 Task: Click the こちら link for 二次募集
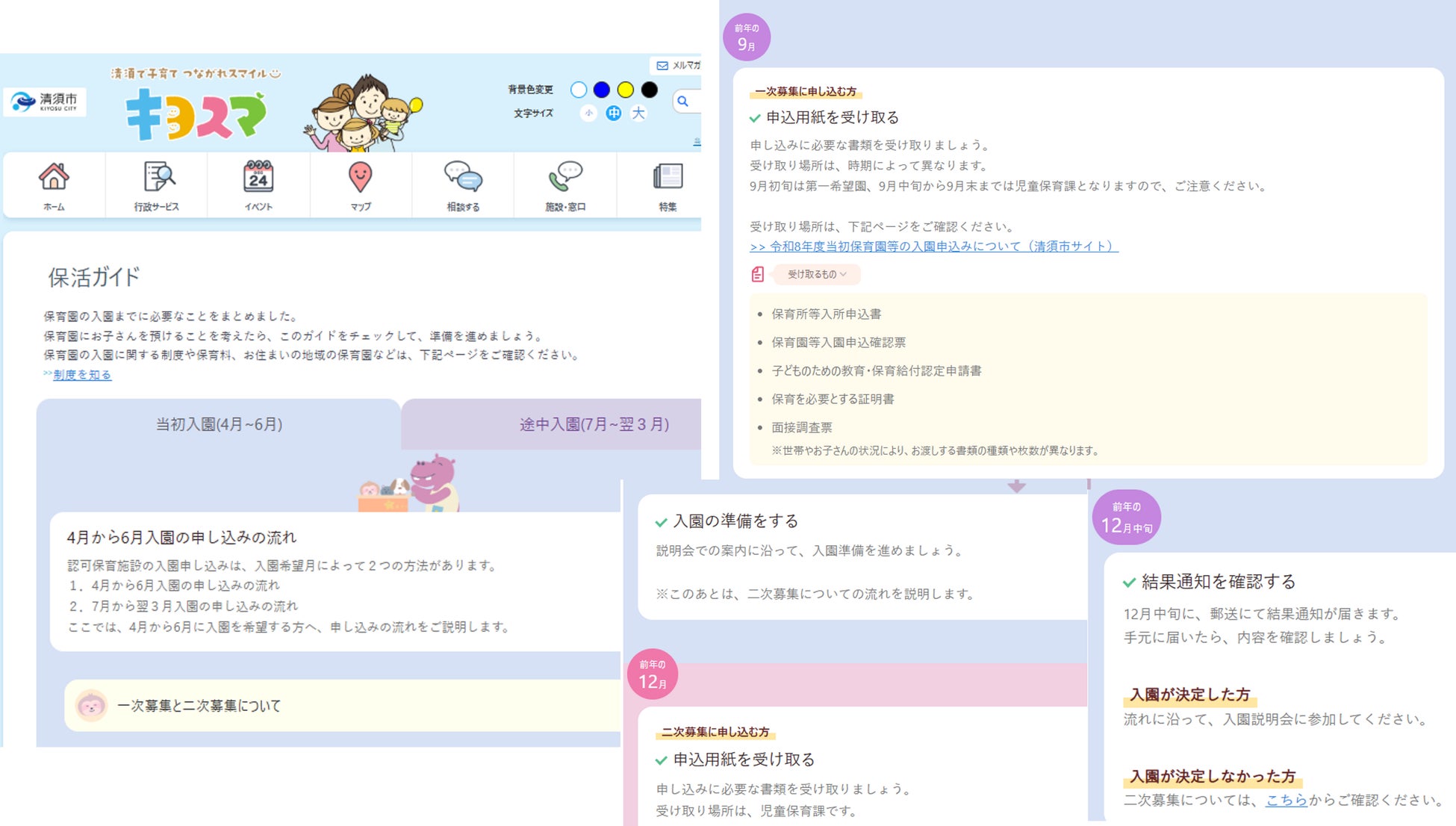(x=1287, y=800)
